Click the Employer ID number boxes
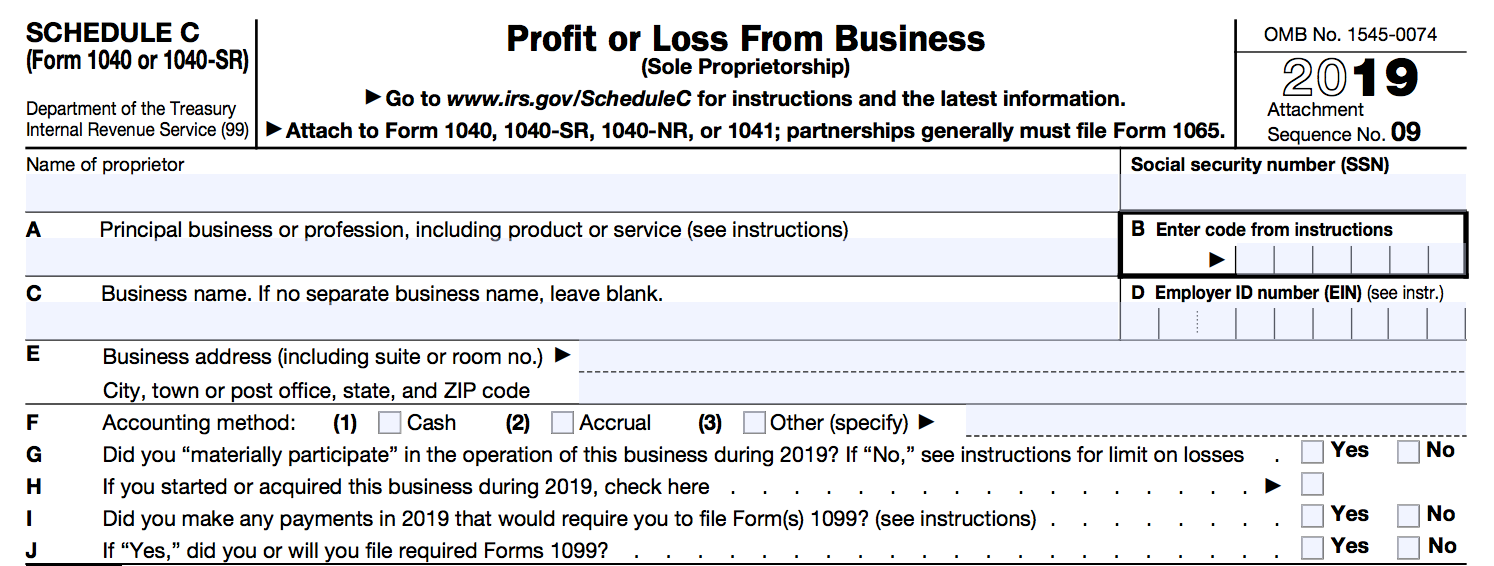The width and height of the screenshot is (1494, 566). pos(1293,323)
